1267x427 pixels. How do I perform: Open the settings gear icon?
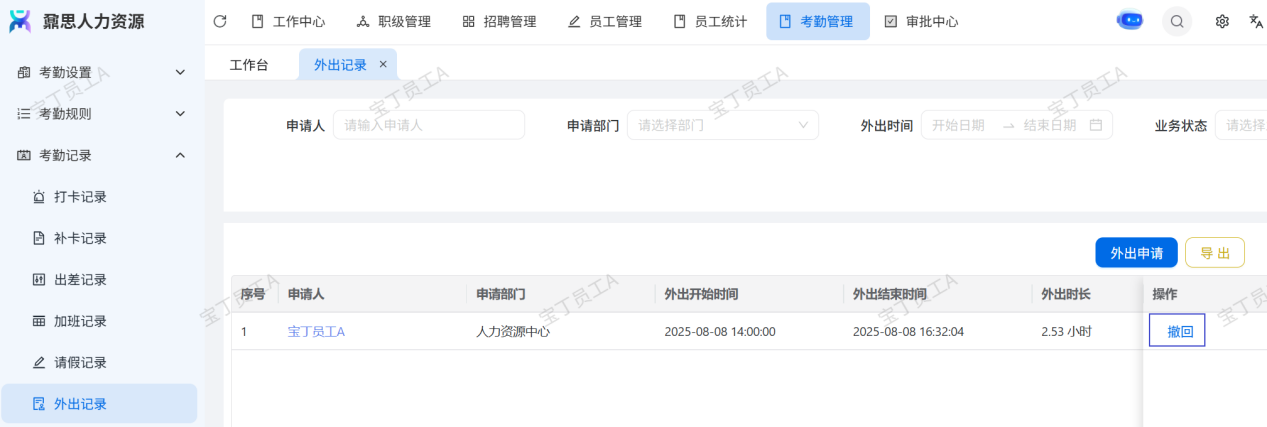pos(1222,21)
